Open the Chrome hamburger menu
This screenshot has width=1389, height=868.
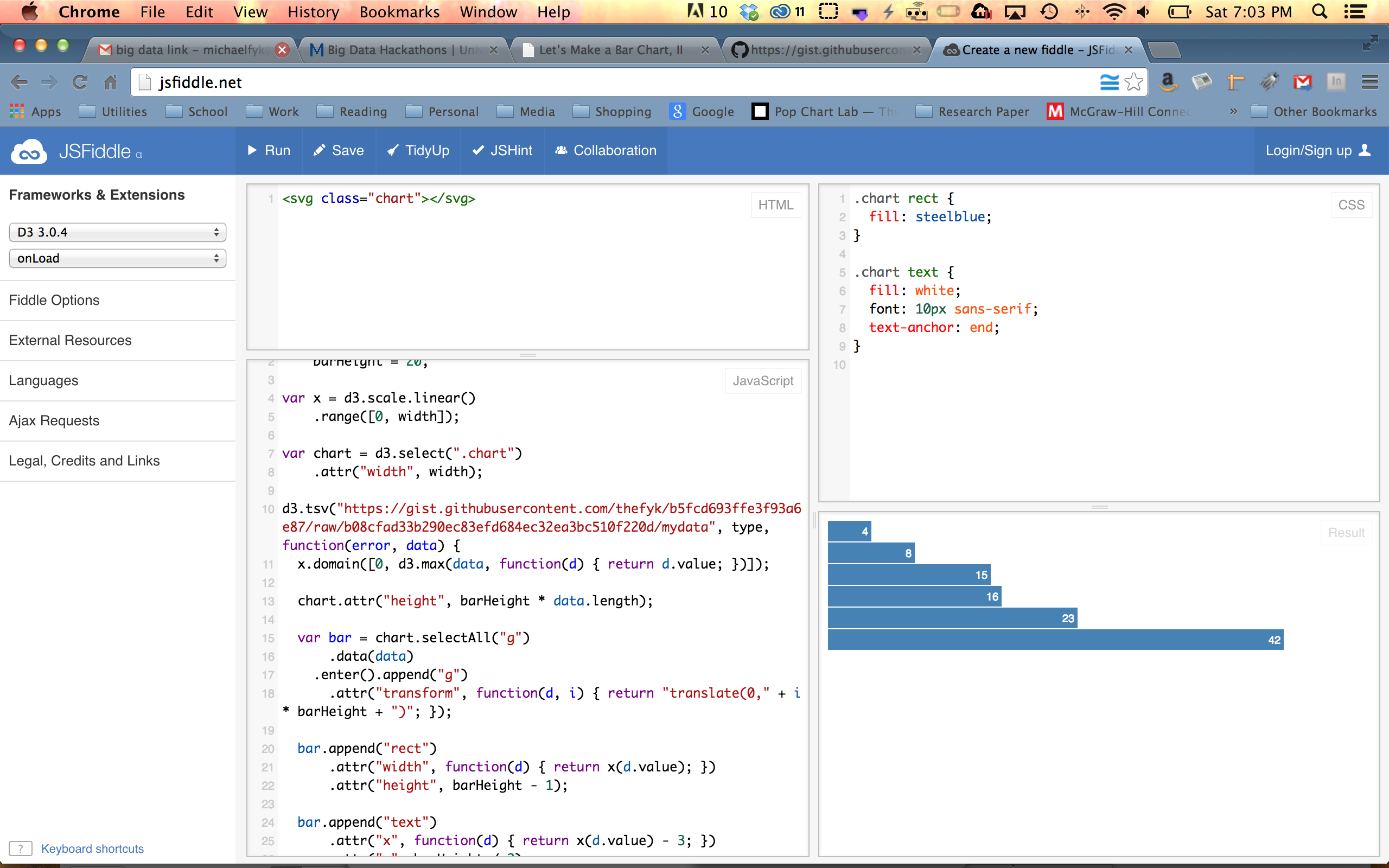point(1369,82)
